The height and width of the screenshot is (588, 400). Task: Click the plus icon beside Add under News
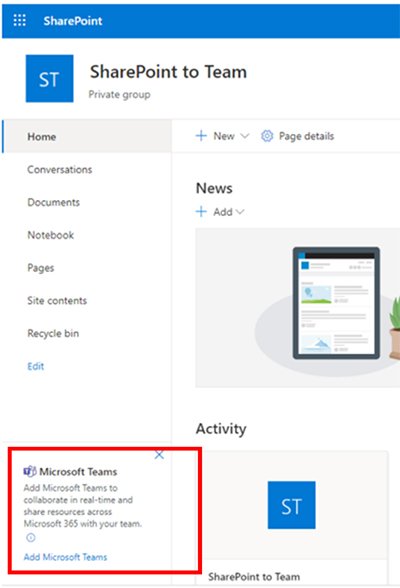click(201, 212)
